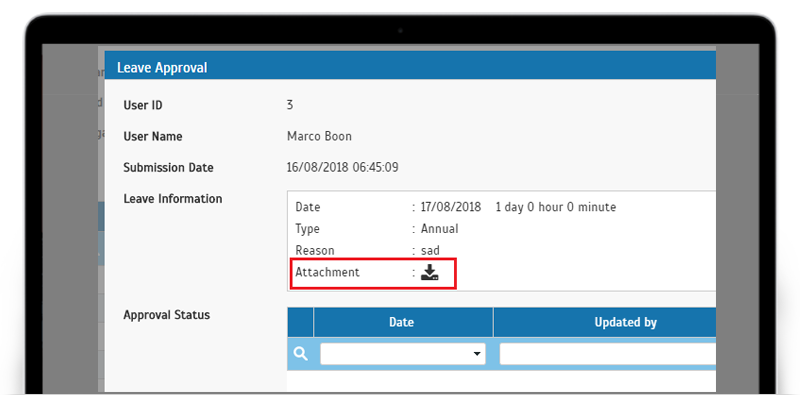Click the search magnifier icon in filter row
Screen dimensions: 800x395
301,354
